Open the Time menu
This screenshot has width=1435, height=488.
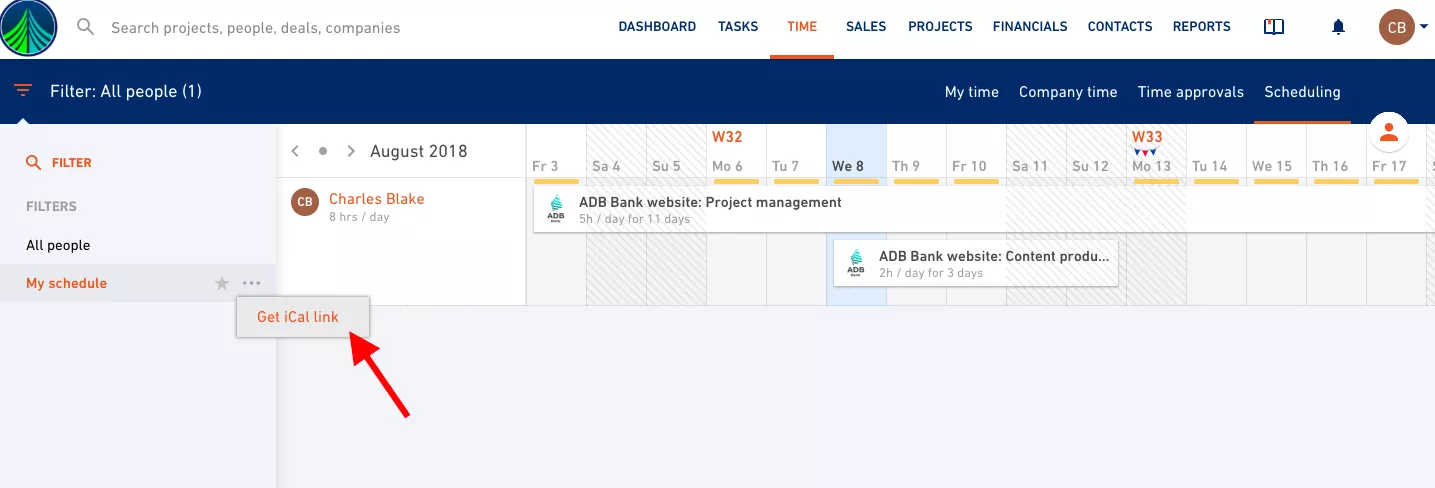coord(802,27)
